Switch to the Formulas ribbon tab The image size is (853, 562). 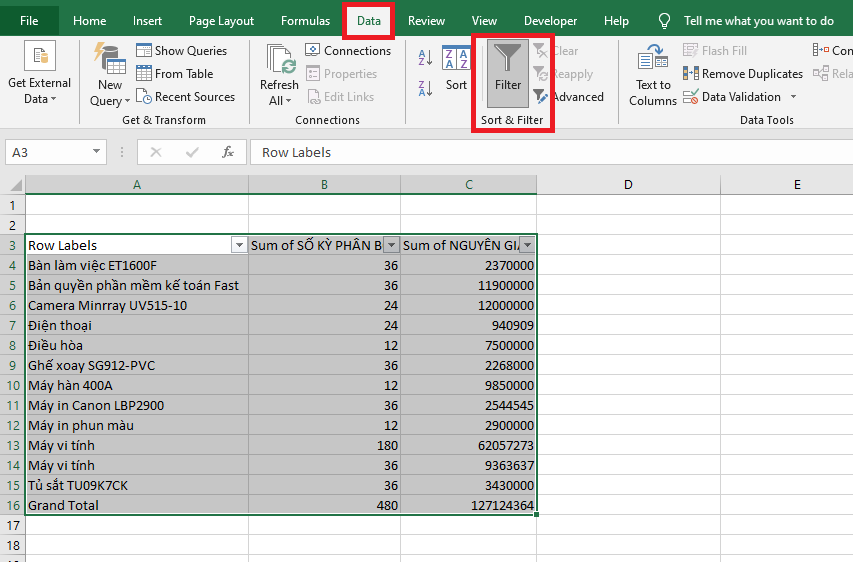[305, 21]
